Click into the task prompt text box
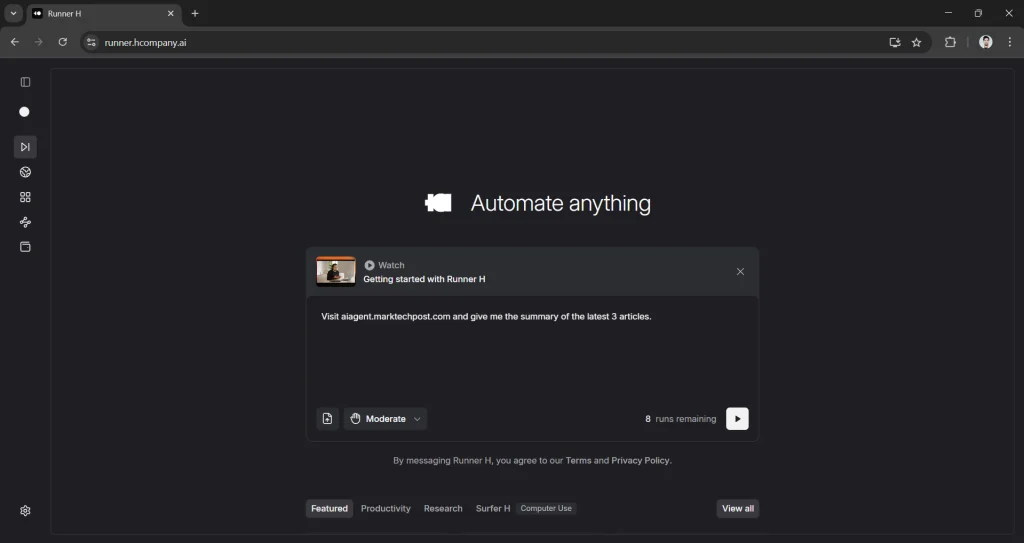 pyautogui.click(x=532, y=350)
